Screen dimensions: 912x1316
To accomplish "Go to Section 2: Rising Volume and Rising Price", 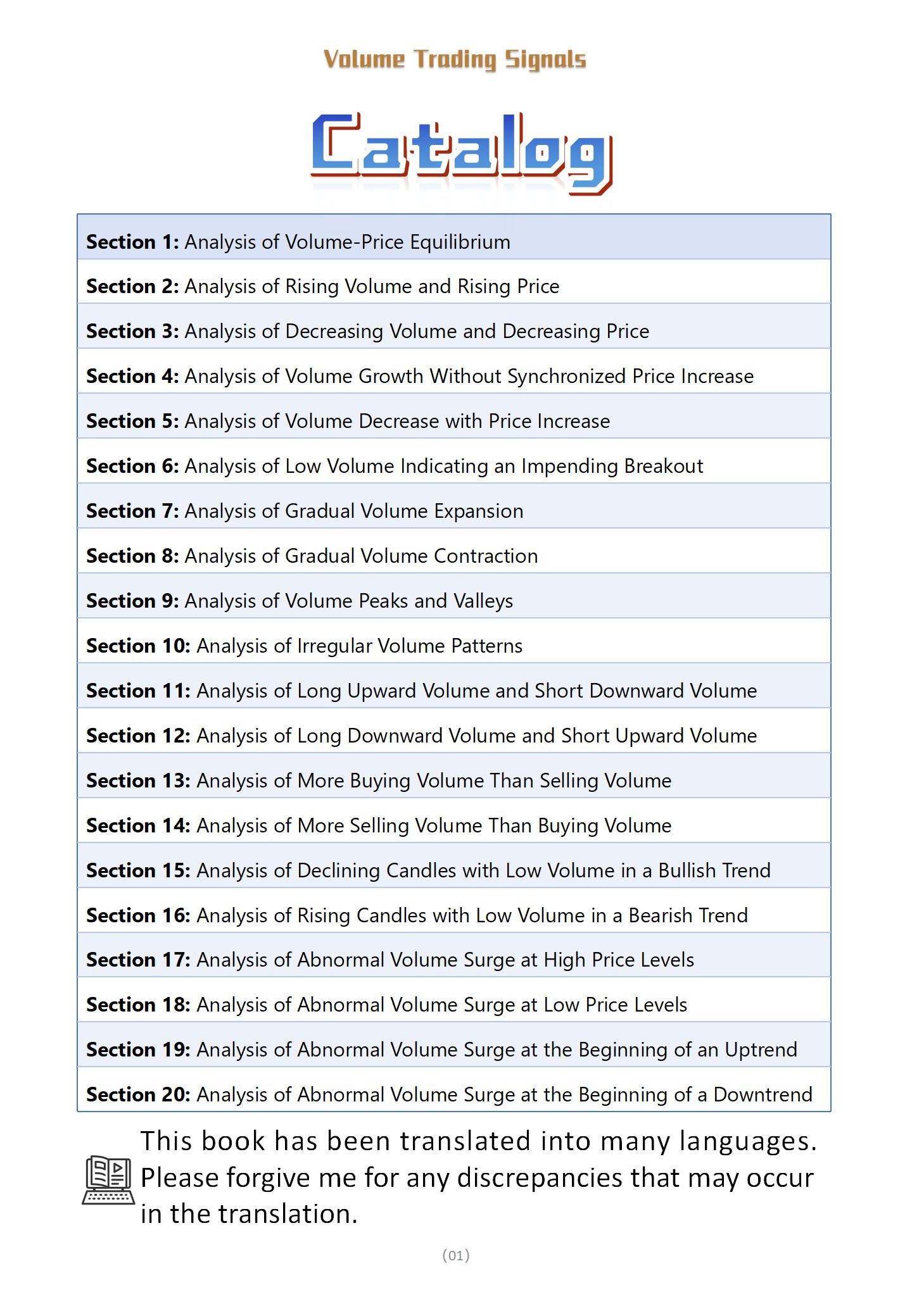I will 322,286.
